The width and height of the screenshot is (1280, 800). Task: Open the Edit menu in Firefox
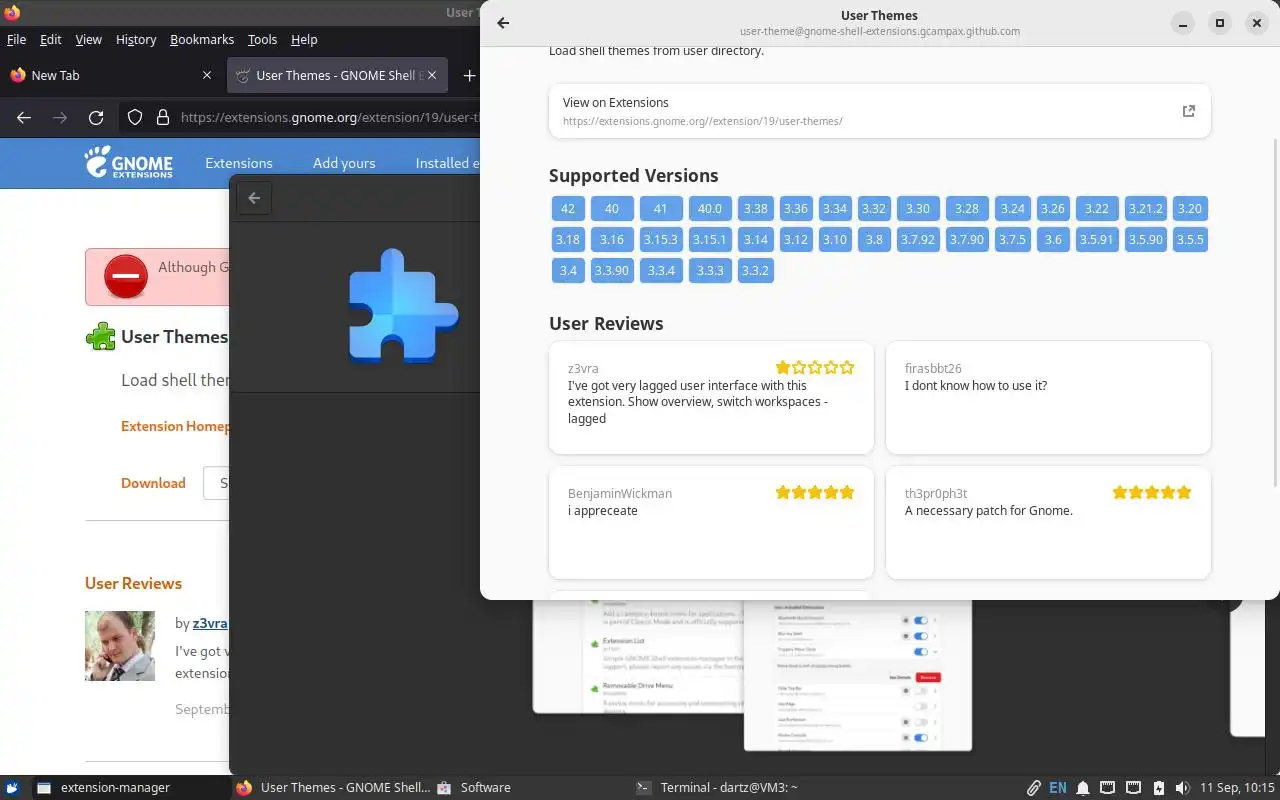(x=50, y=40)
